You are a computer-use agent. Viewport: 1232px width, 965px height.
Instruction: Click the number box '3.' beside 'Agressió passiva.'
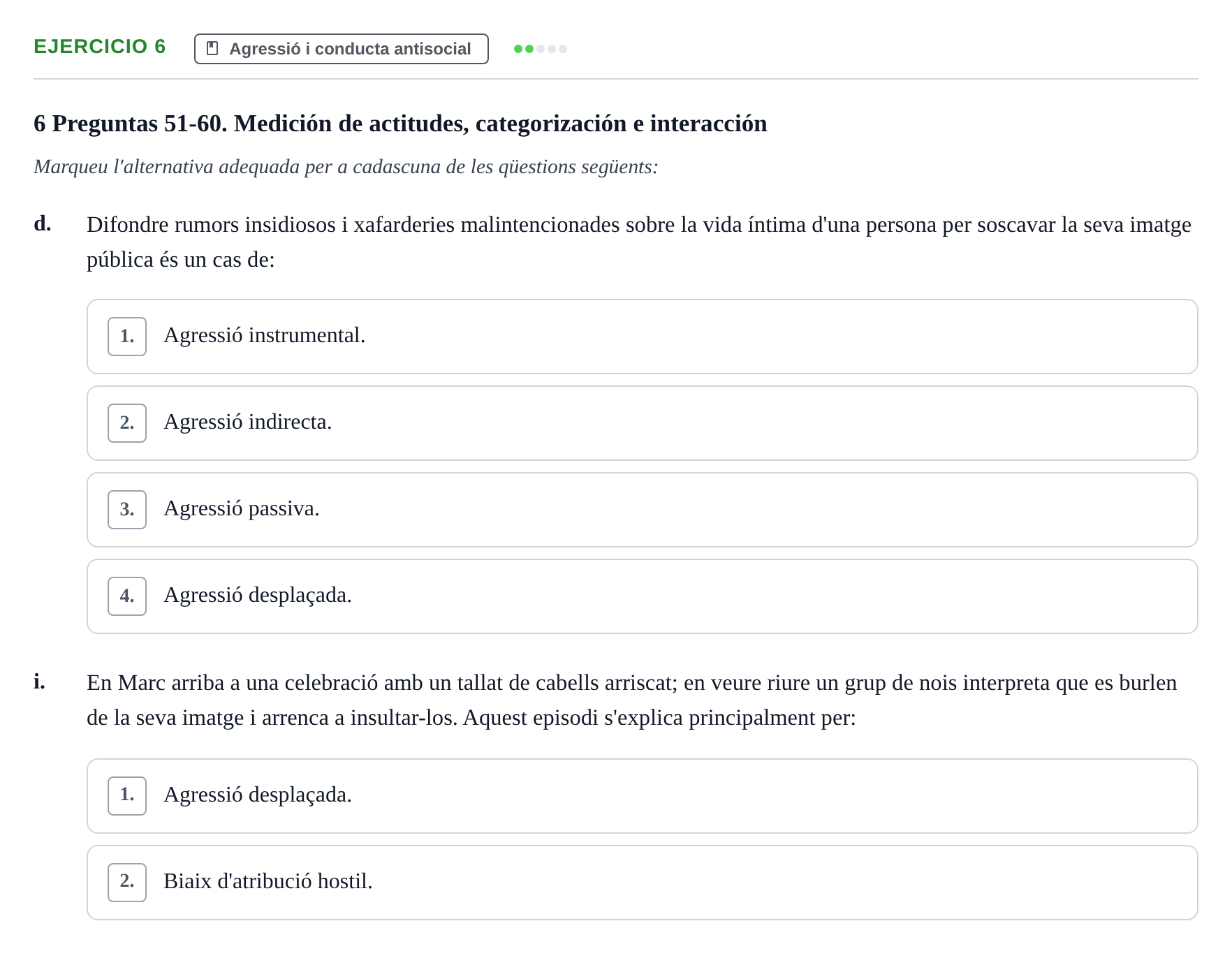(x=127, y=510)
